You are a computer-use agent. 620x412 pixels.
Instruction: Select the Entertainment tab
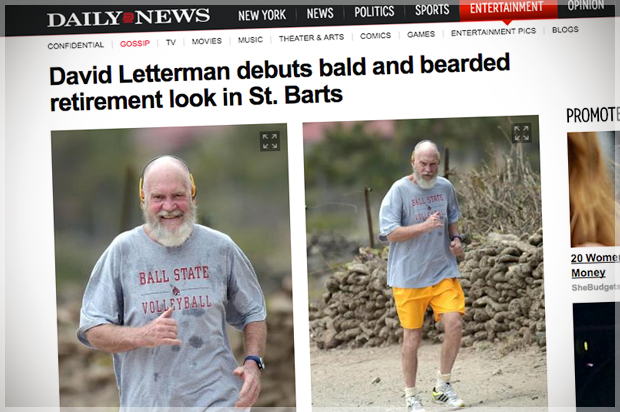tap(508, 9)
